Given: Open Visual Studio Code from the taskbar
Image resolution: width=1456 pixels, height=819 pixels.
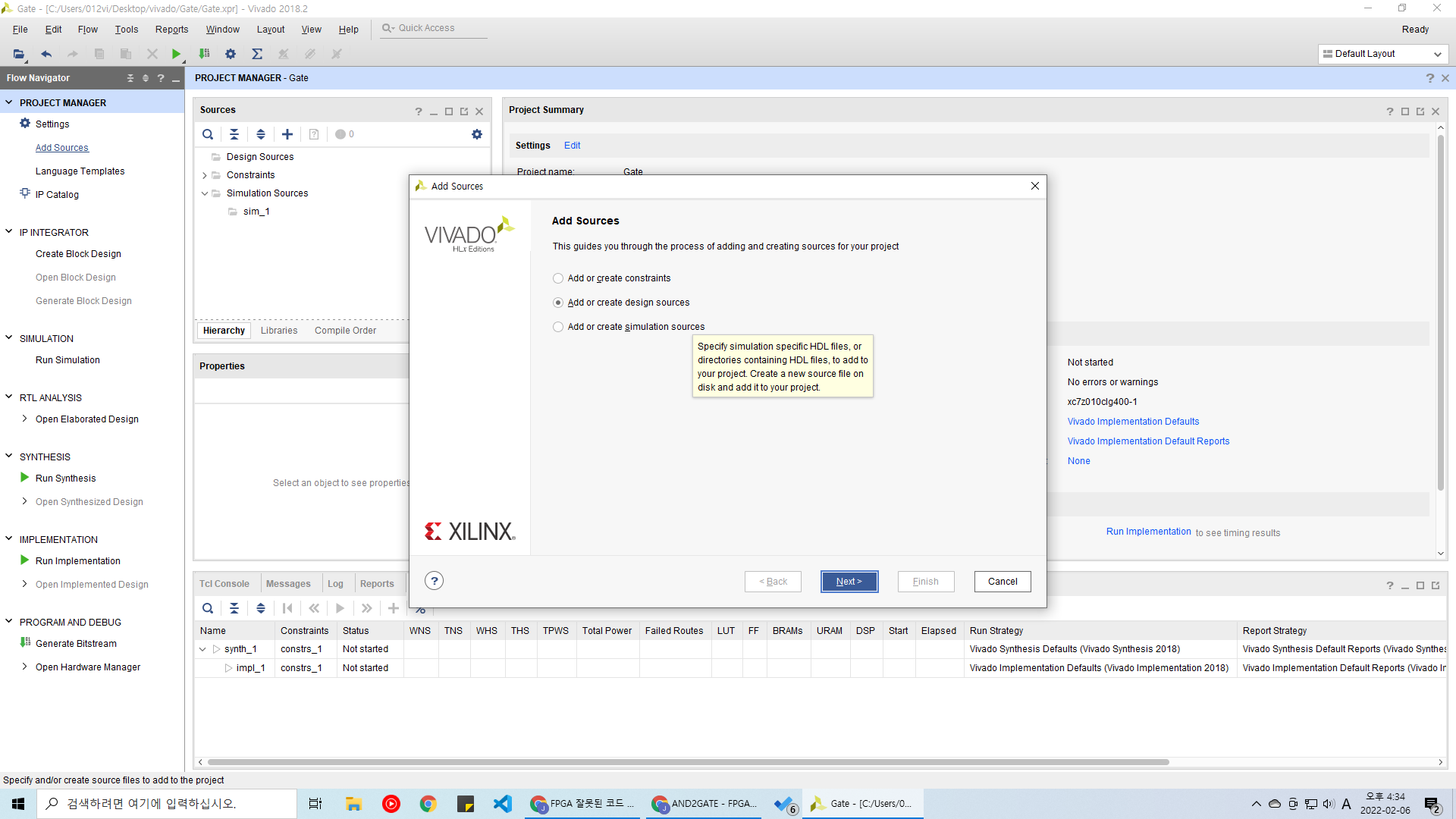Looking at the screenshot, I should (502, 804).
